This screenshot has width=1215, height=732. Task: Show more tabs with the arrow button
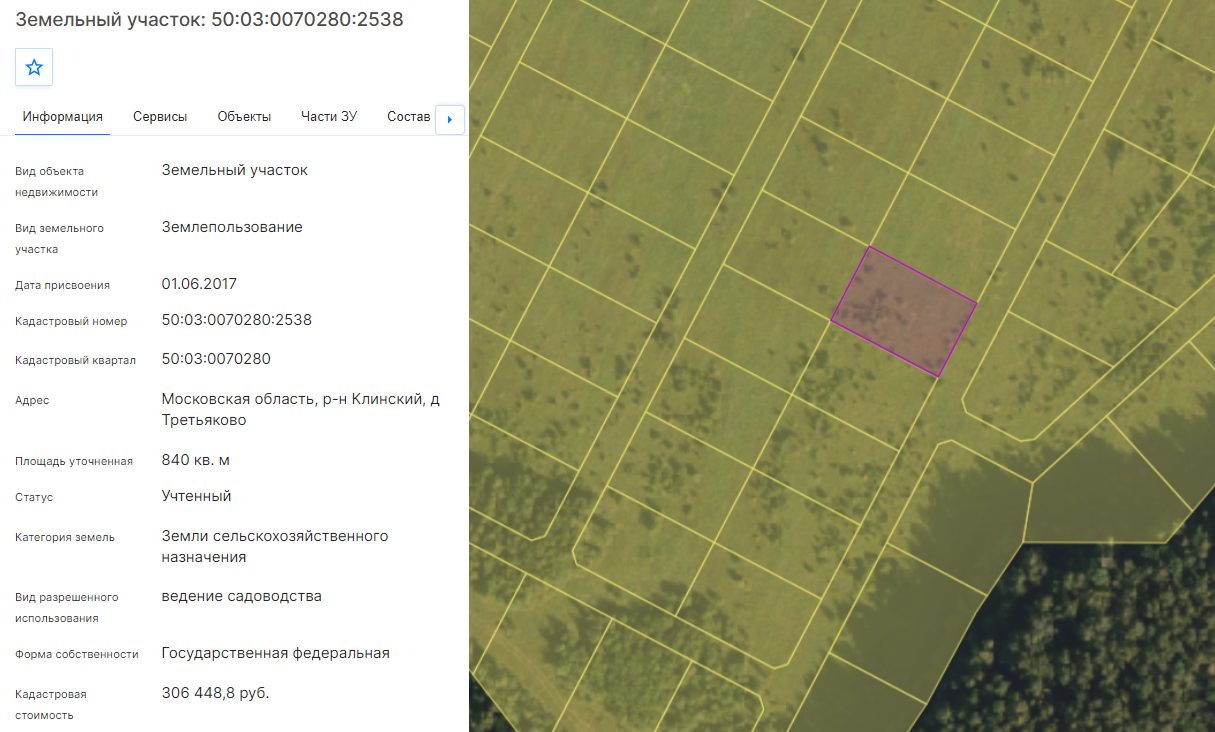tap(450, 119)
